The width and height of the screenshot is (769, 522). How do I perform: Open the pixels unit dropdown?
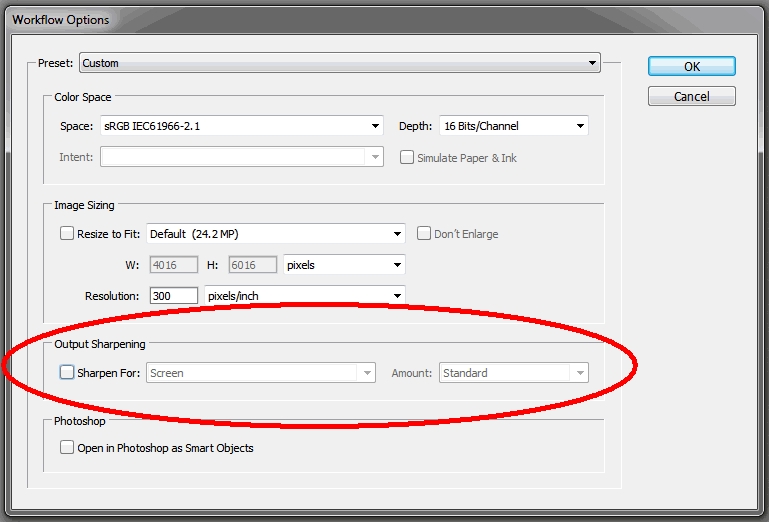pyautogui.click(x=344, y=265)
